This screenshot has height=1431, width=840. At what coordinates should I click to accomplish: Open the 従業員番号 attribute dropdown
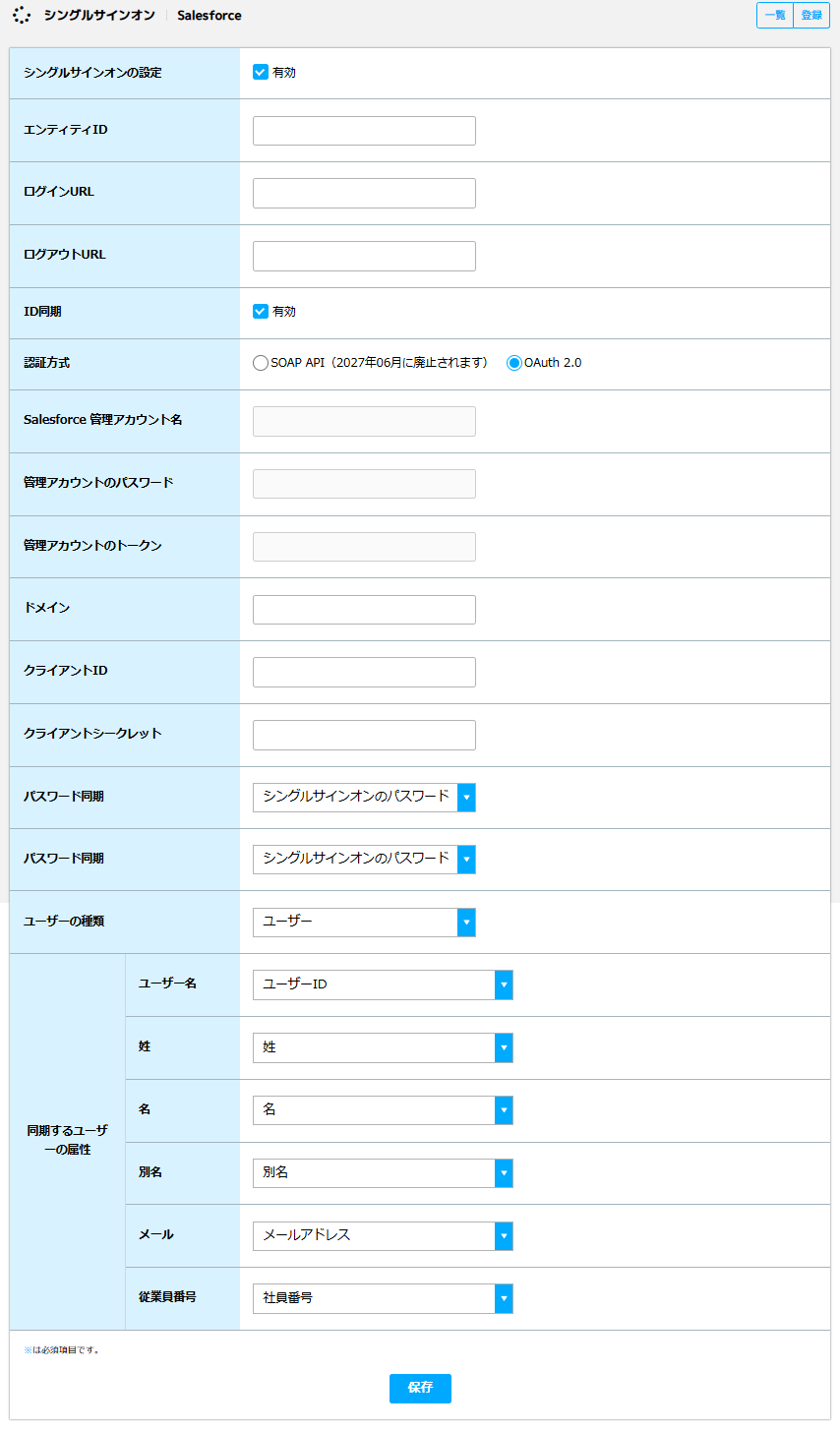[x=383, y=1298]
